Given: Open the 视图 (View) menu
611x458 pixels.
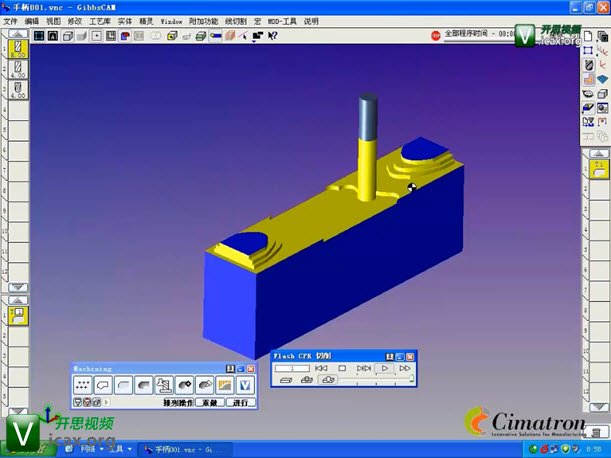Looking at the screenshot, I should [53, 21].
